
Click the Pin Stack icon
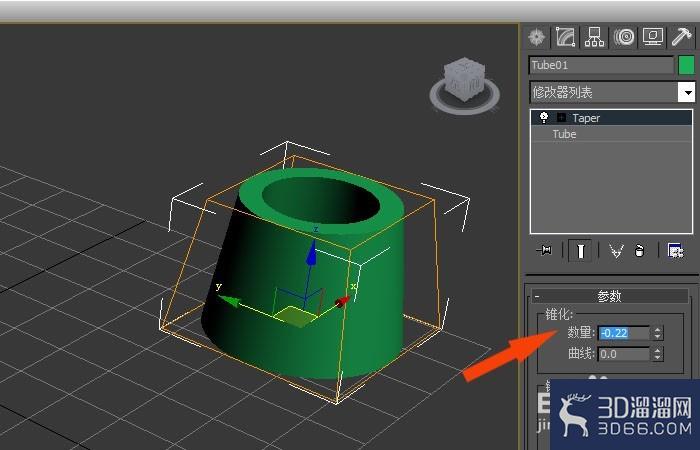click(x=544, y=250)
